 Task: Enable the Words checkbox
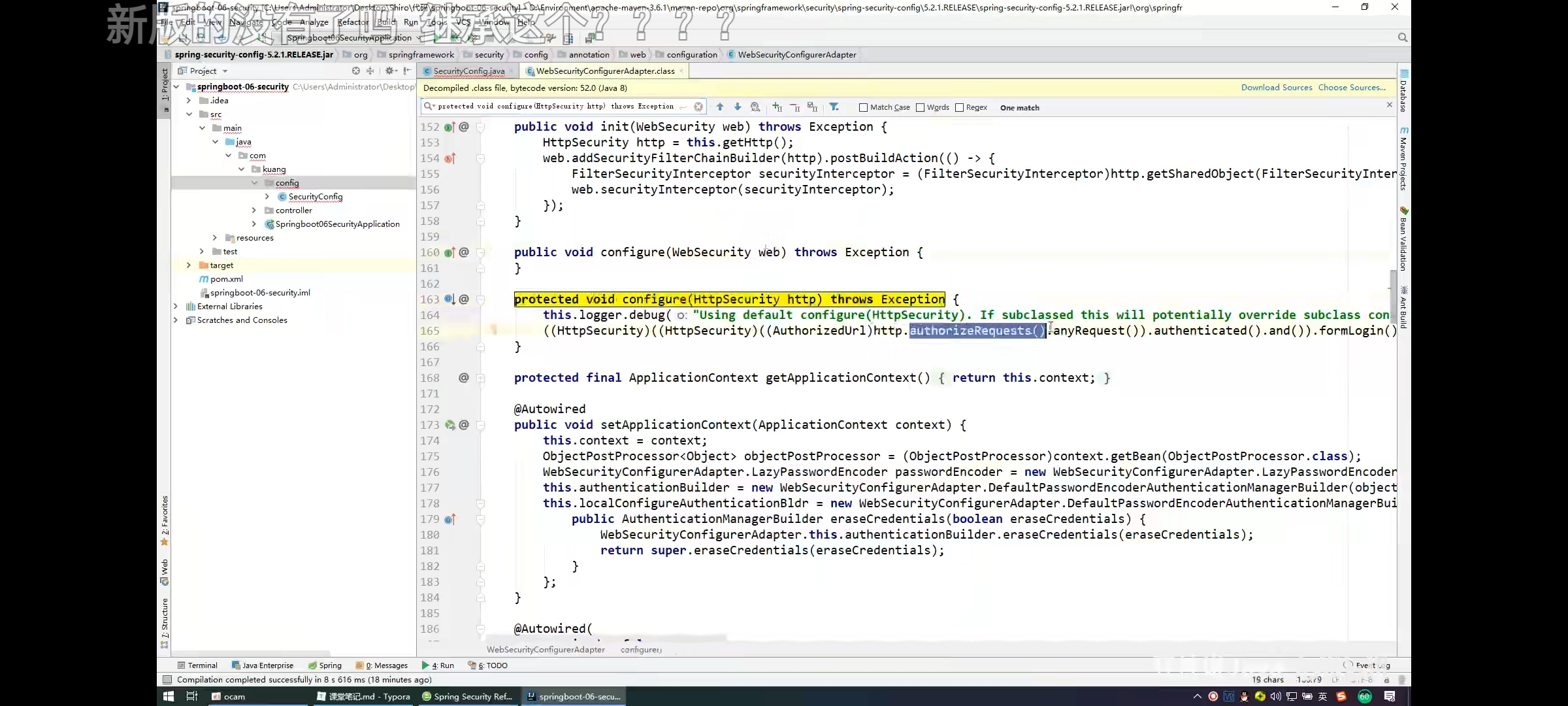pos(920,107)
